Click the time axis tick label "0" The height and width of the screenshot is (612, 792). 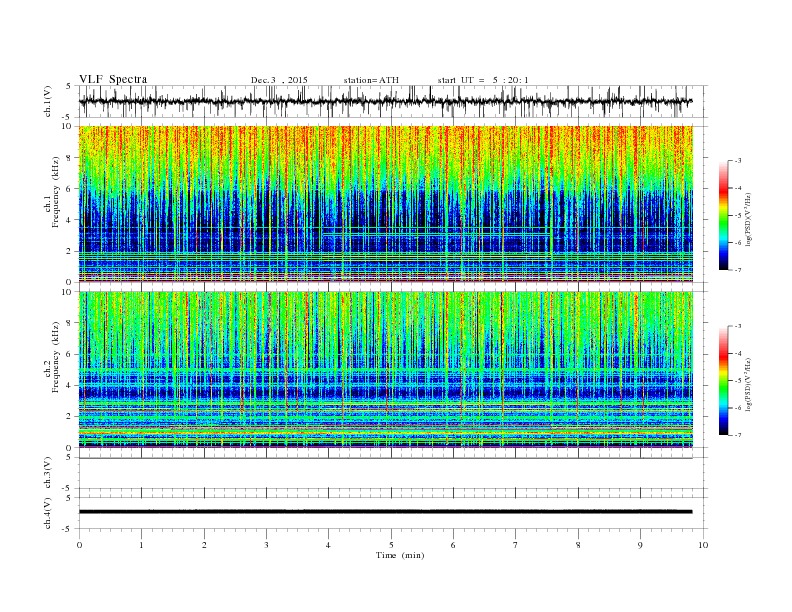click(x=79, y=545)
